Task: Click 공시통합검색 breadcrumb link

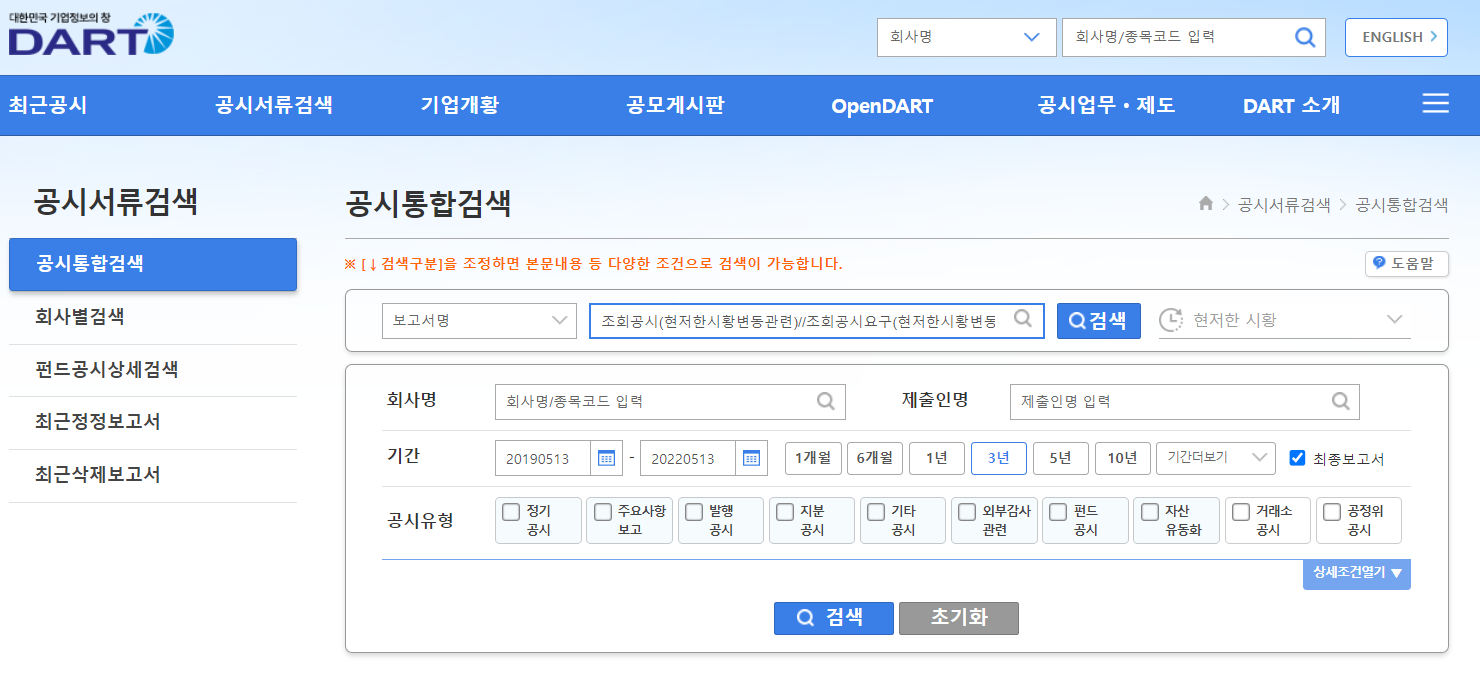Action: coord(1401,204)
